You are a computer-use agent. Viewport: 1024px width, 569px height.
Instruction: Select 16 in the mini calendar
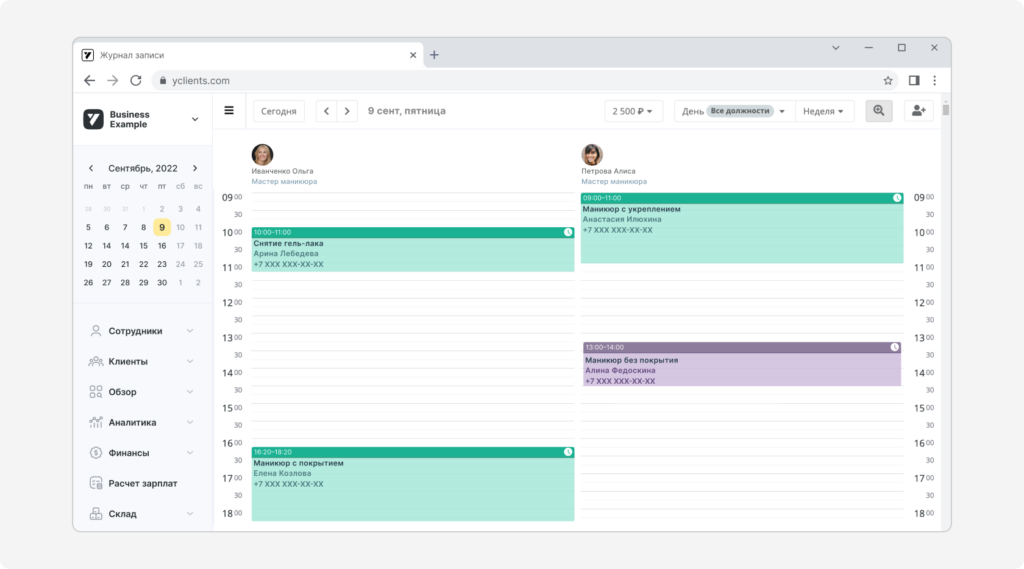tap(161, 246)
